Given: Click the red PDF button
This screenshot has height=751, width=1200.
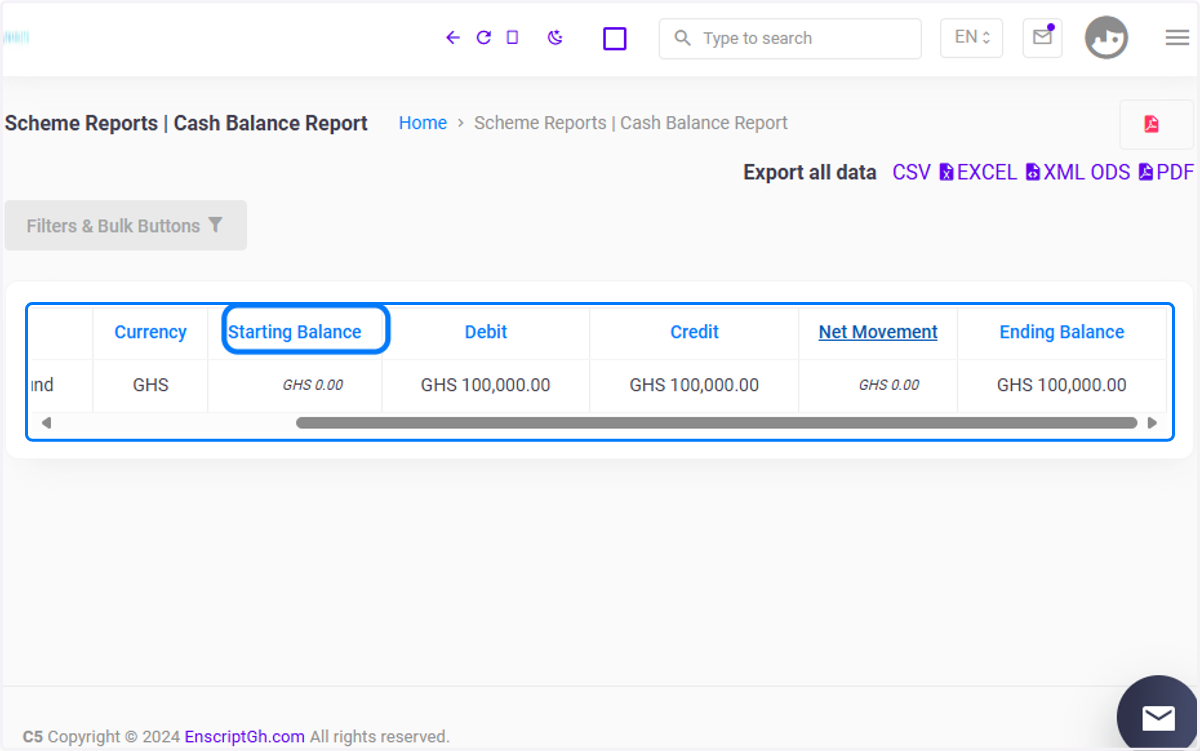Looking at the screenshot, I should click(1156, 124).
